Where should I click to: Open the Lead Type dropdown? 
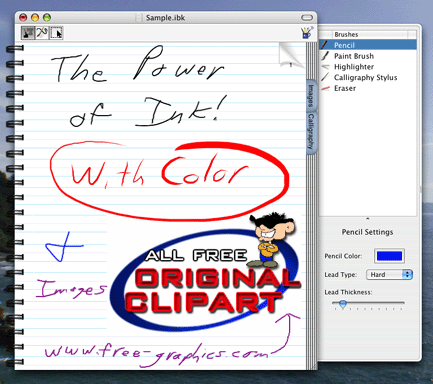click(x=389, y=274)
